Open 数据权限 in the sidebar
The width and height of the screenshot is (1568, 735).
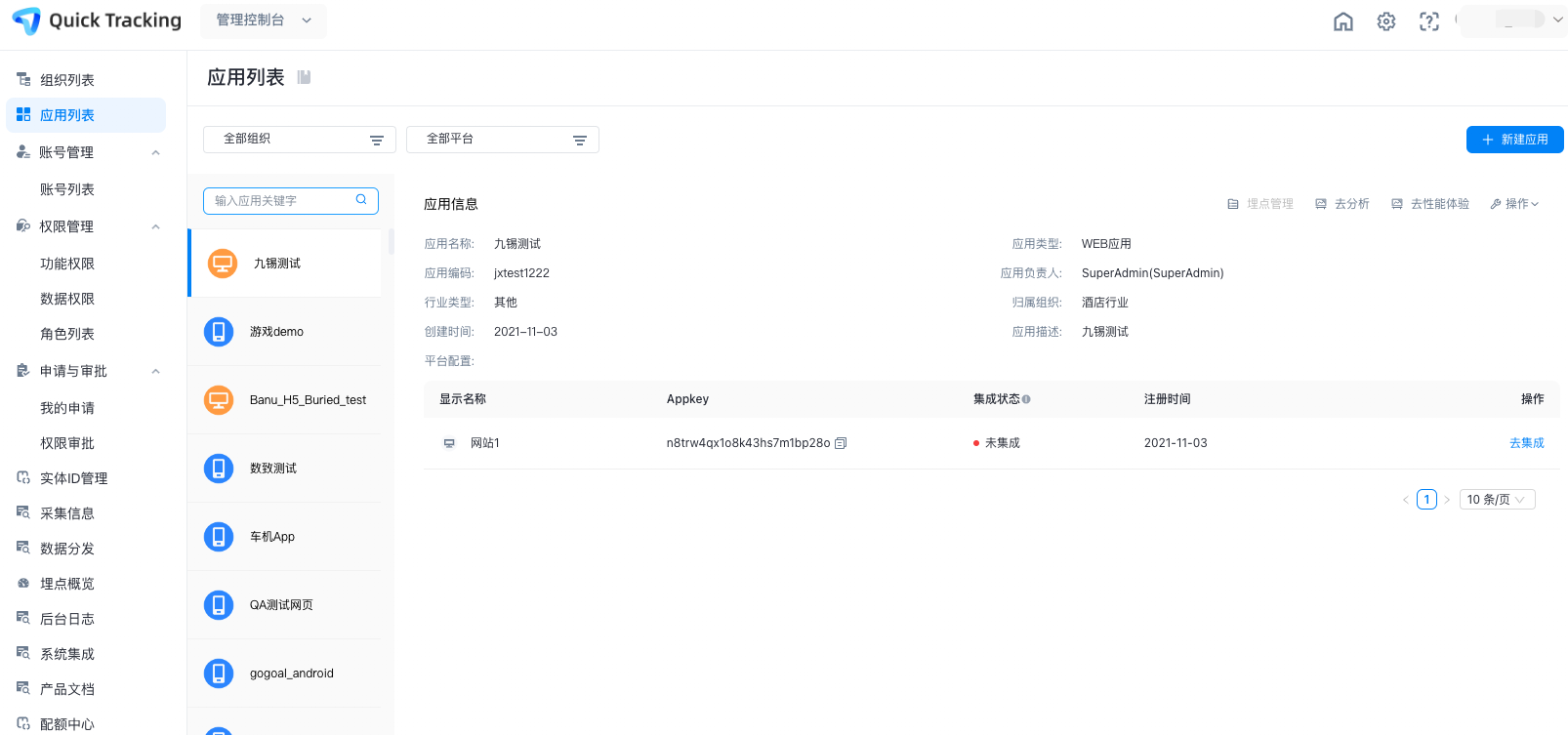tap(67, 299)
